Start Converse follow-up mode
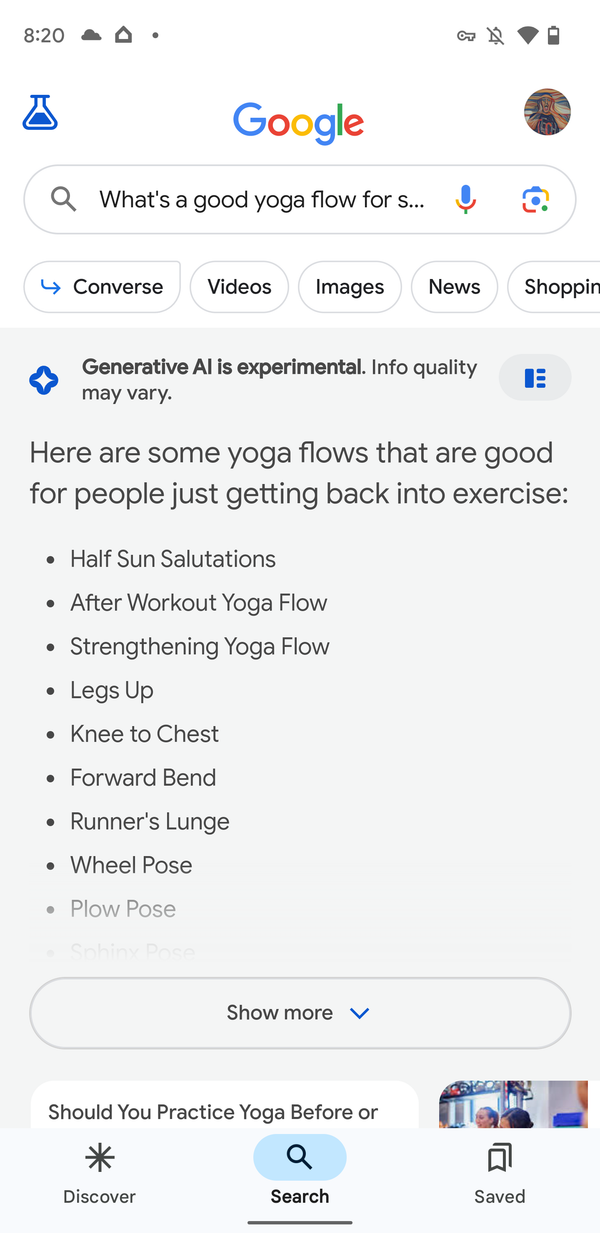The width and height of the screenshot is (600, 1233). pyautogui.click(x=102, y=287)
